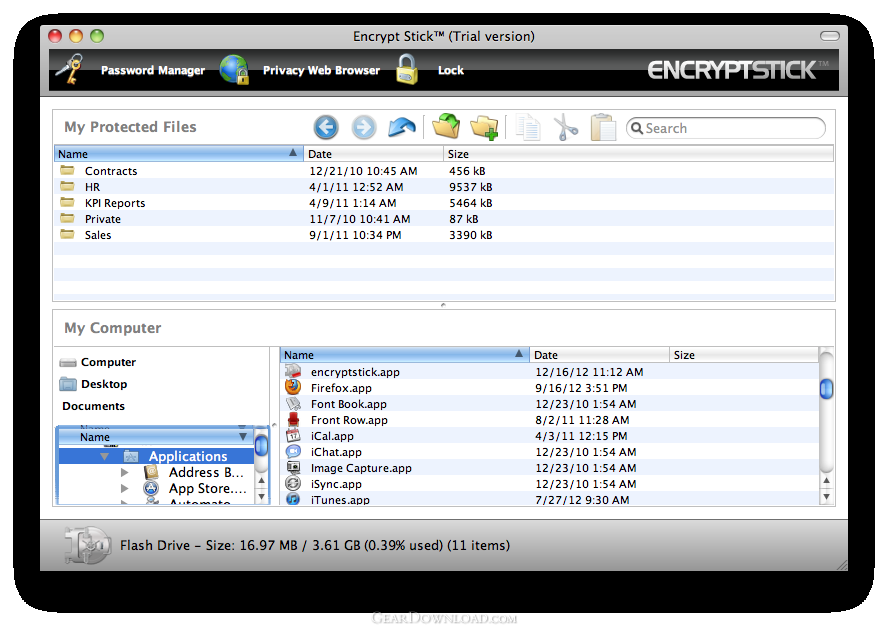Sort protected files by Name column
The image size is (888, 626).
pyautogui.click(x=178, y=154)
